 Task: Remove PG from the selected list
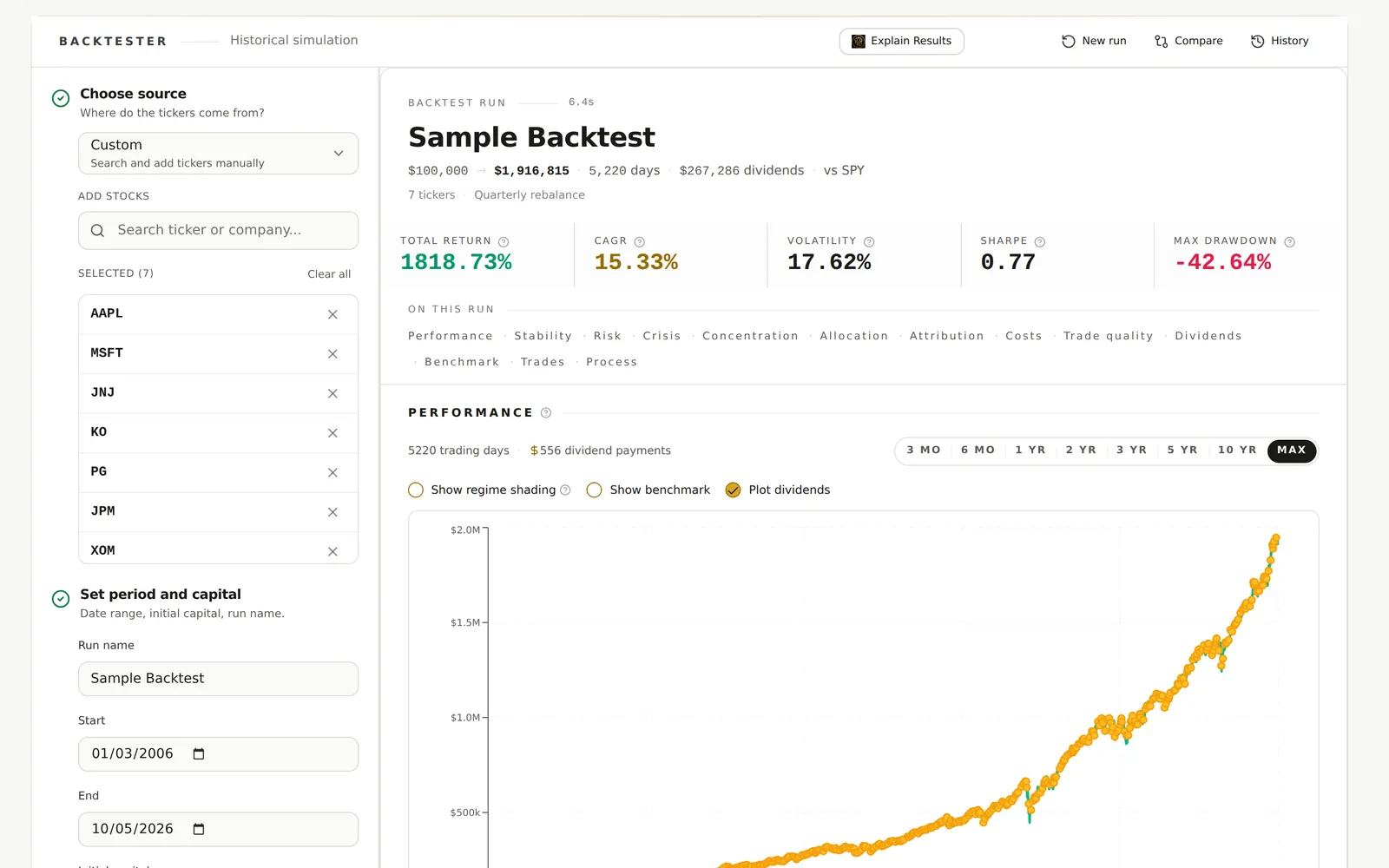tap(332, 472)
